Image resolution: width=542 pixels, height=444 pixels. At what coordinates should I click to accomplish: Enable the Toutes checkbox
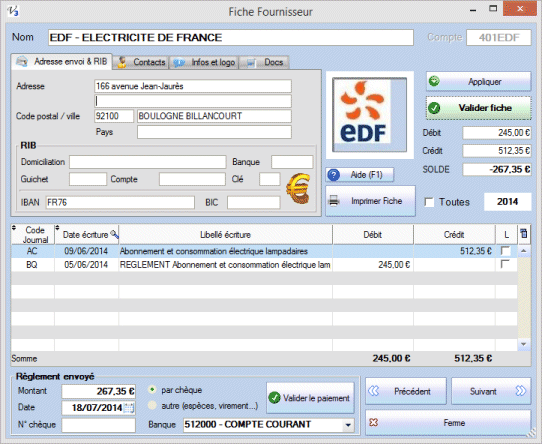pyautogui.click(x=429, y=202)
